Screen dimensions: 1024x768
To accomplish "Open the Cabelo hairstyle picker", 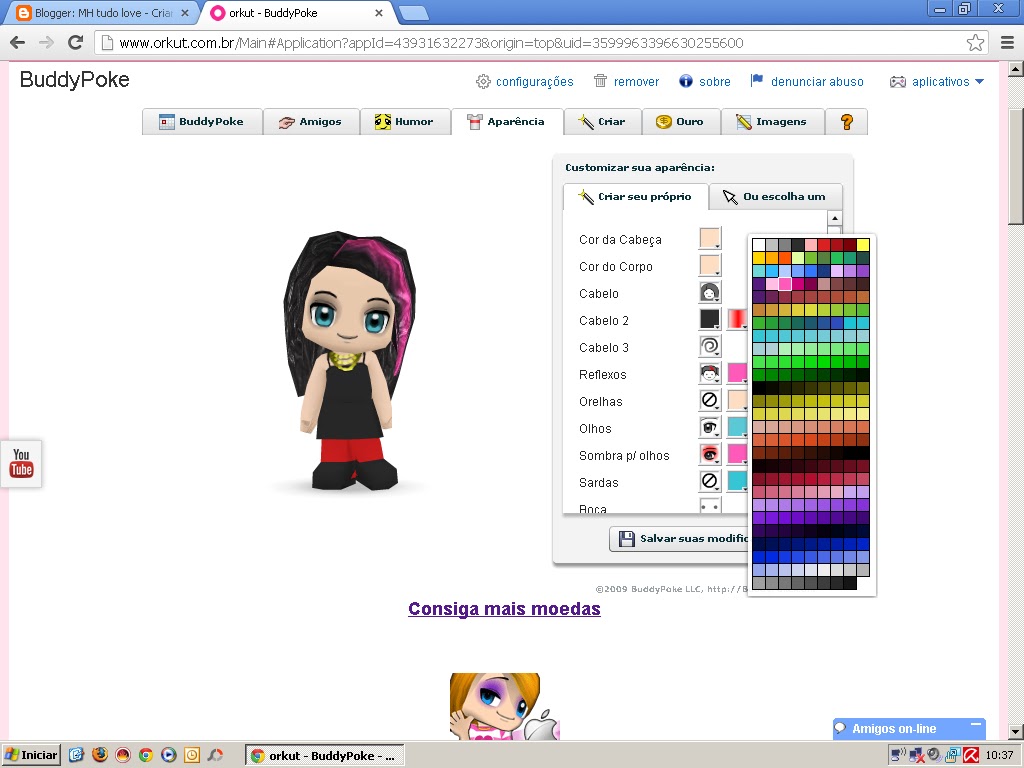I will click(x=710, y=291).
